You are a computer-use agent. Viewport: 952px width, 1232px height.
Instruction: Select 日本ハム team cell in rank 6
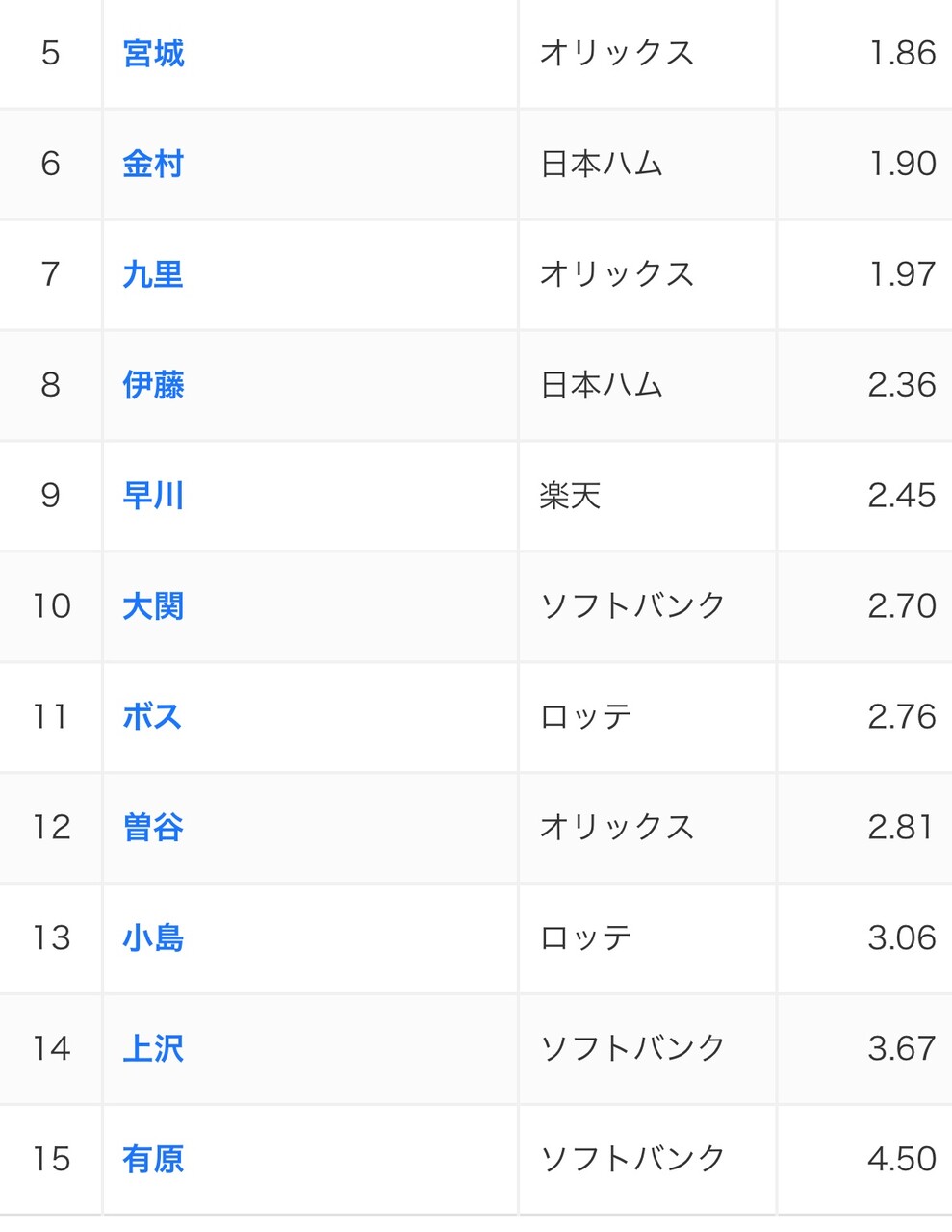pos(647,164)
